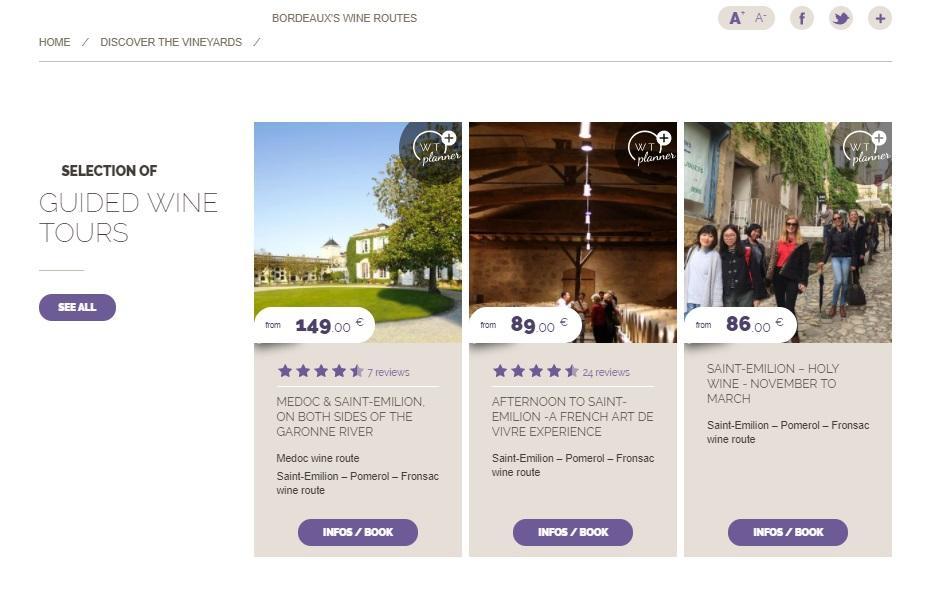Open the chateau garden tour photo
This screenshot has height=589, width=946.
coord(330,220)
